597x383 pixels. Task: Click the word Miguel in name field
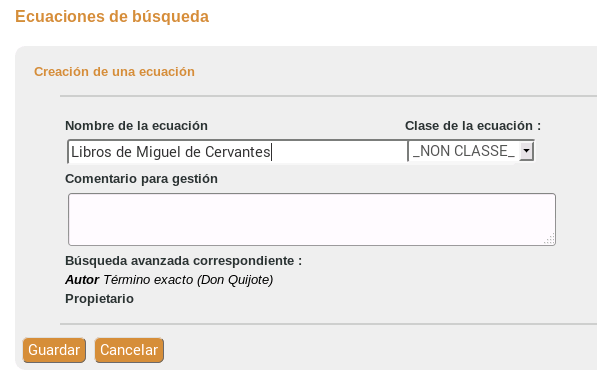158,152
